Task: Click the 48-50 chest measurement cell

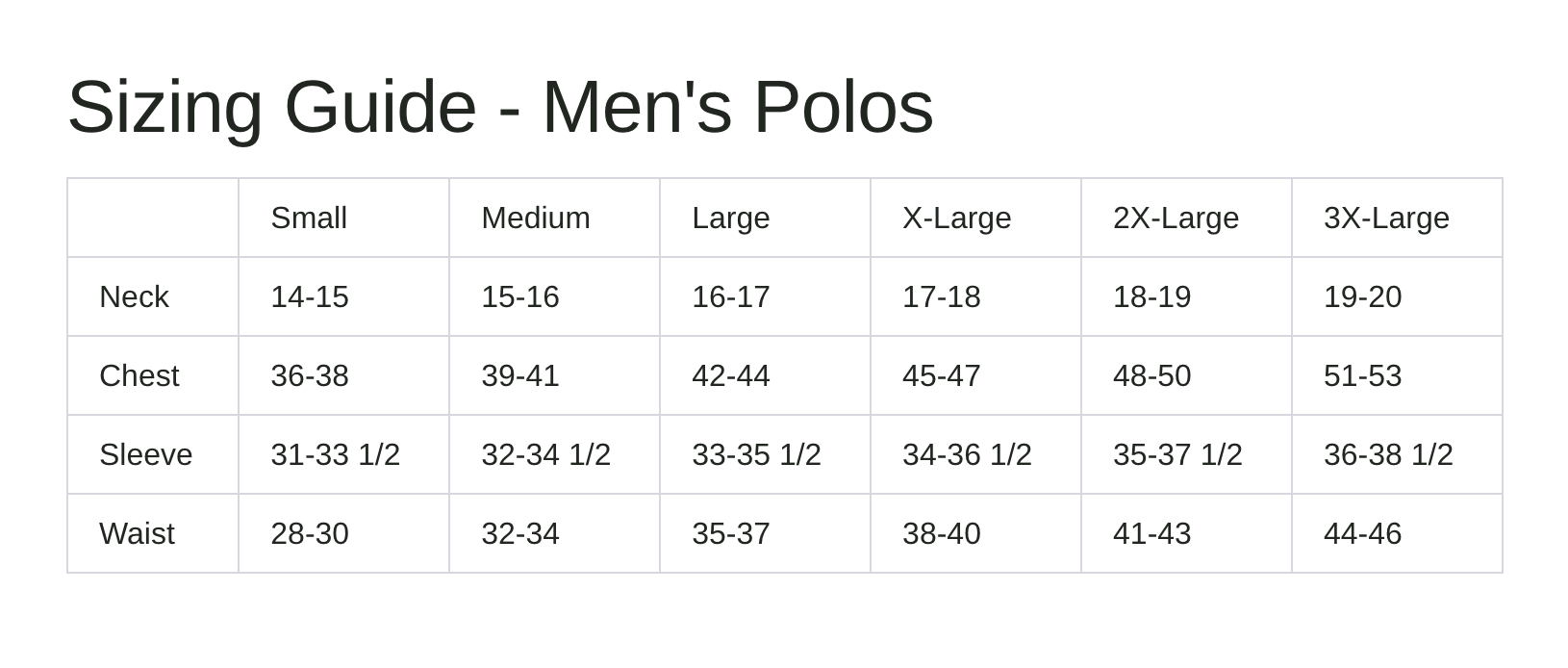Action: pos(1152,376)
